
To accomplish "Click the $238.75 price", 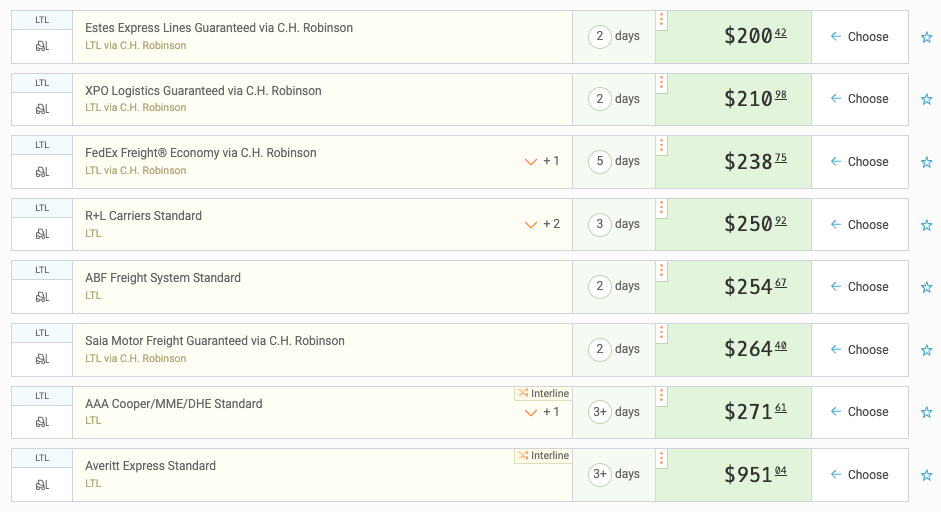I will coord(755,161).
